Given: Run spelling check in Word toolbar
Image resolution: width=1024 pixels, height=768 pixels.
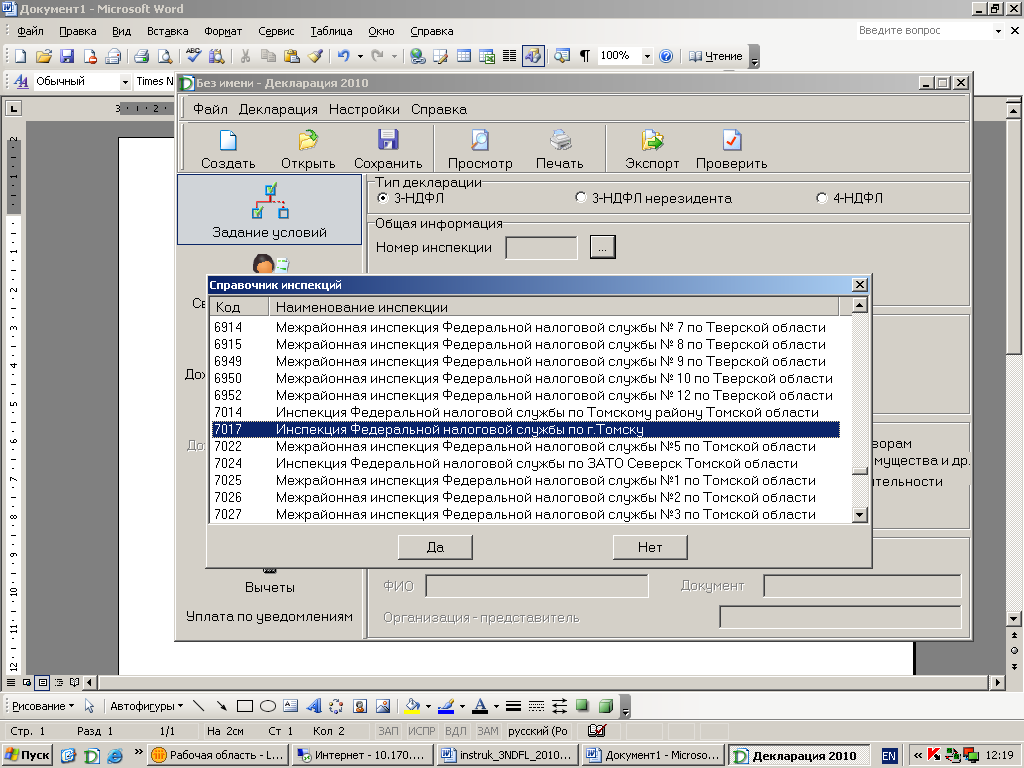Looking at the screenshot, I should (193, 56).
